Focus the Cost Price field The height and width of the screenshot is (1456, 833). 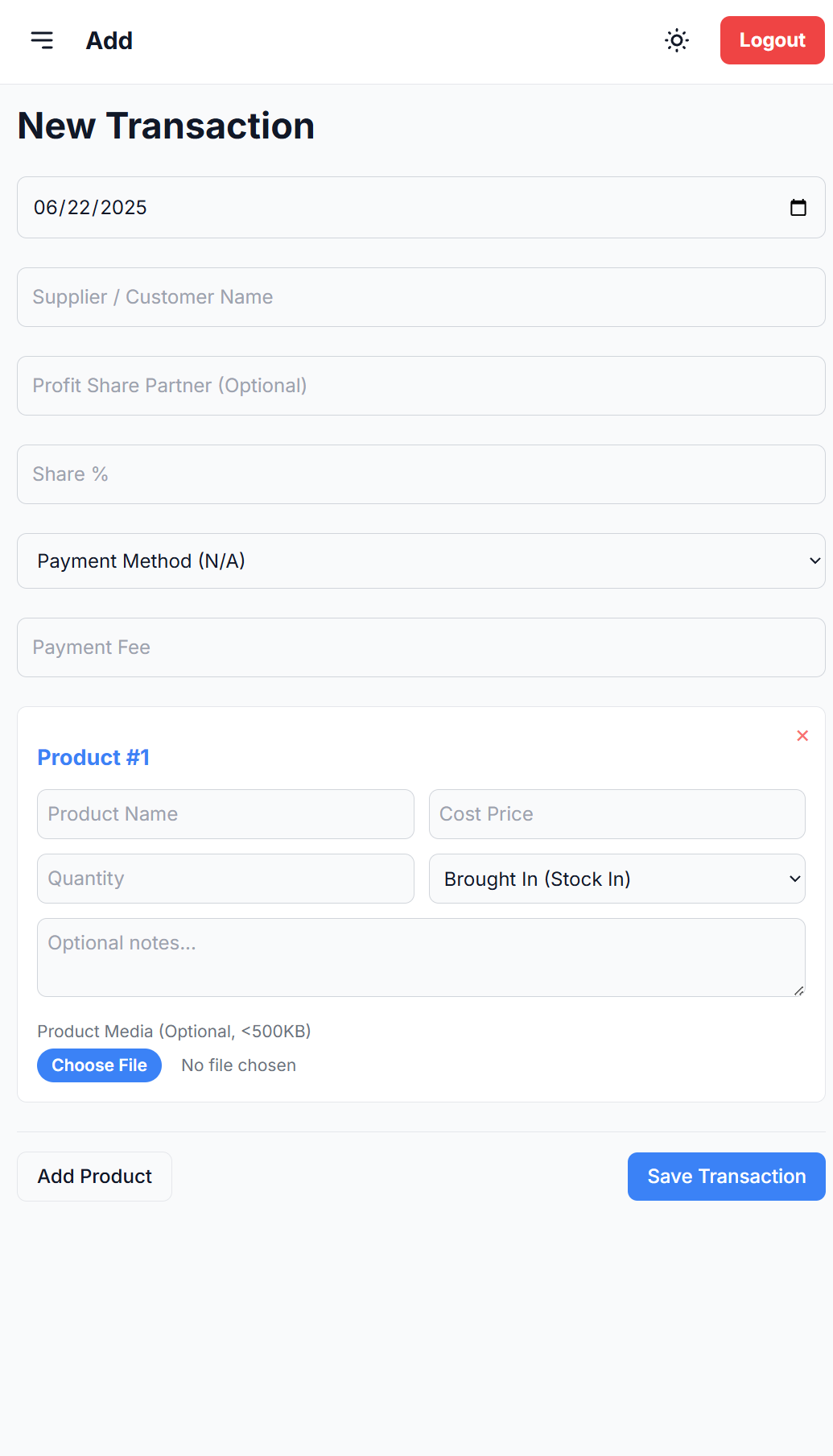(617, 814)
